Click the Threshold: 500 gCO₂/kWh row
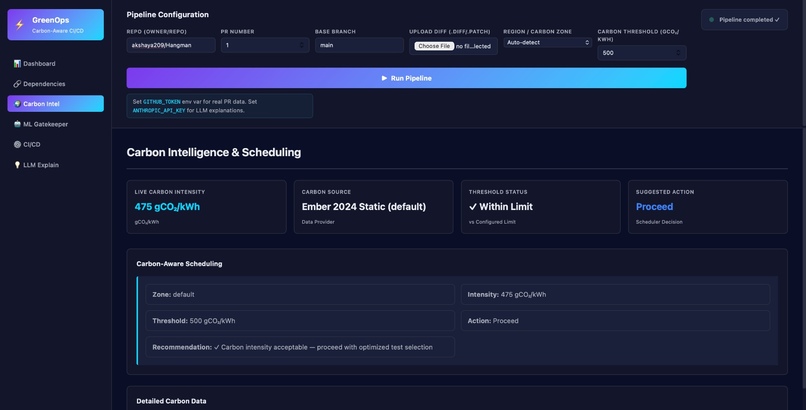This screenshot has height=410, width=806. [300, 321]
